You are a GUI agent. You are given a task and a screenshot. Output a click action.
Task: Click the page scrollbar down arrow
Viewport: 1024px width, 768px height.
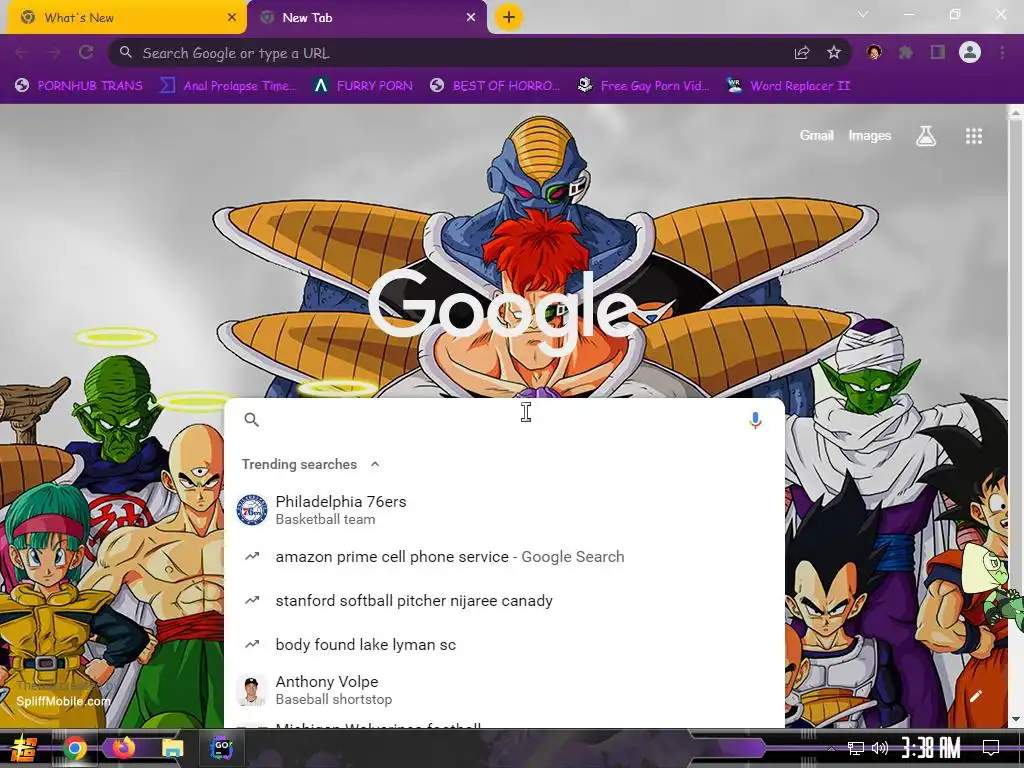[1016, 720]
